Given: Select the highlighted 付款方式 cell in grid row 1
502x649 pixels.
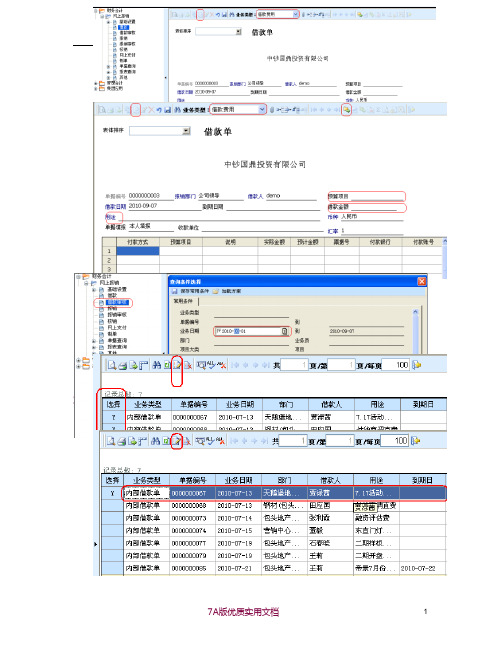Looking at the screenshot, I should pos(138,251).
